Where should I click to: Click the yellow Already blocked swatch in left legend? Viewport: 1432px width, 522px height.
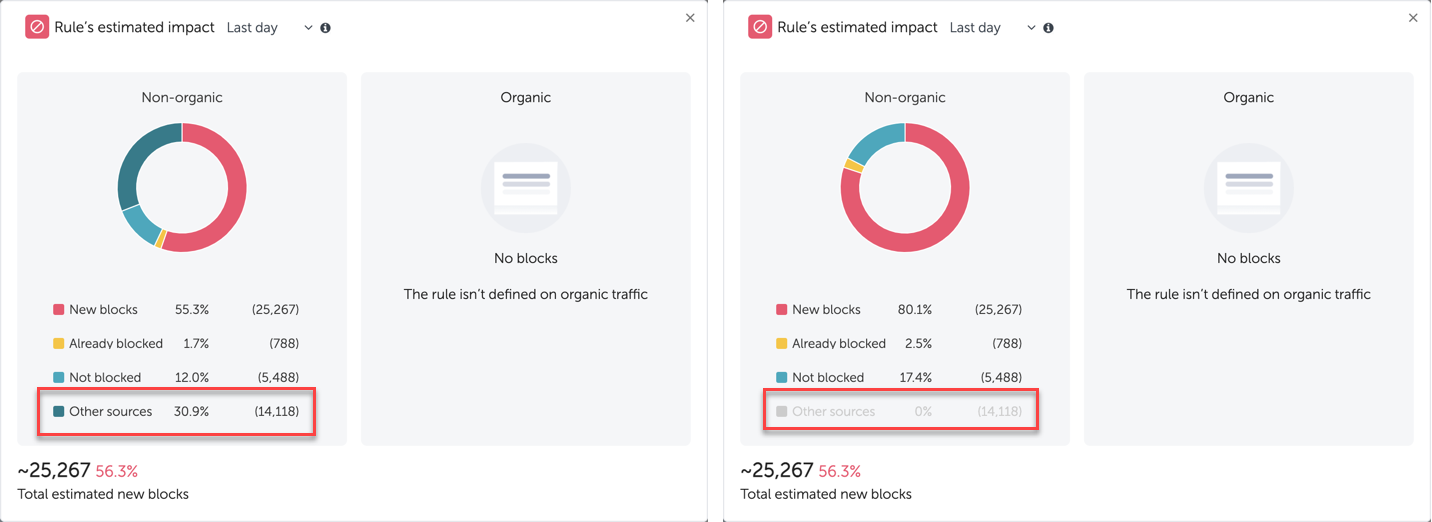[59, 344]
